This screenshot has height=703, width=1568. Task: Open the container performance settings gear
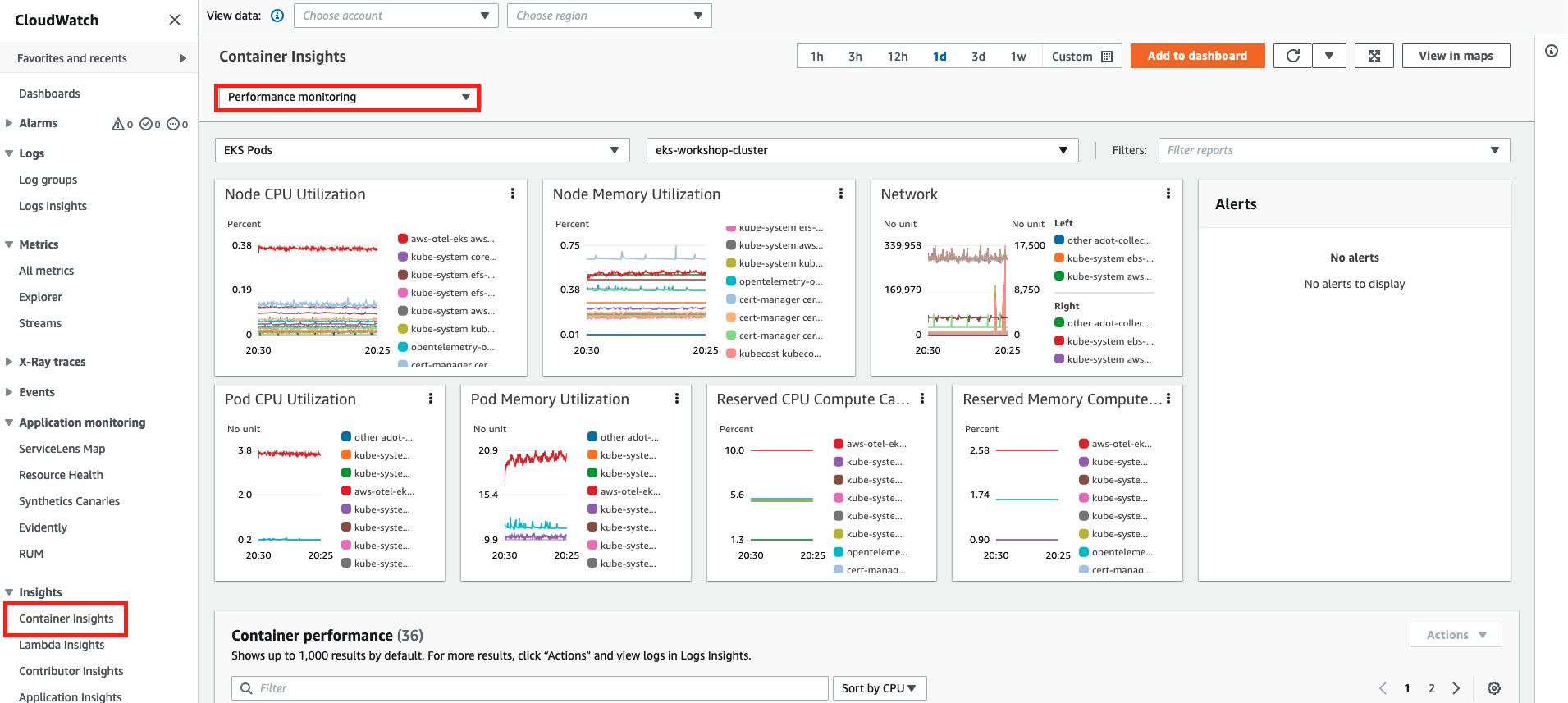(1493, 688)
